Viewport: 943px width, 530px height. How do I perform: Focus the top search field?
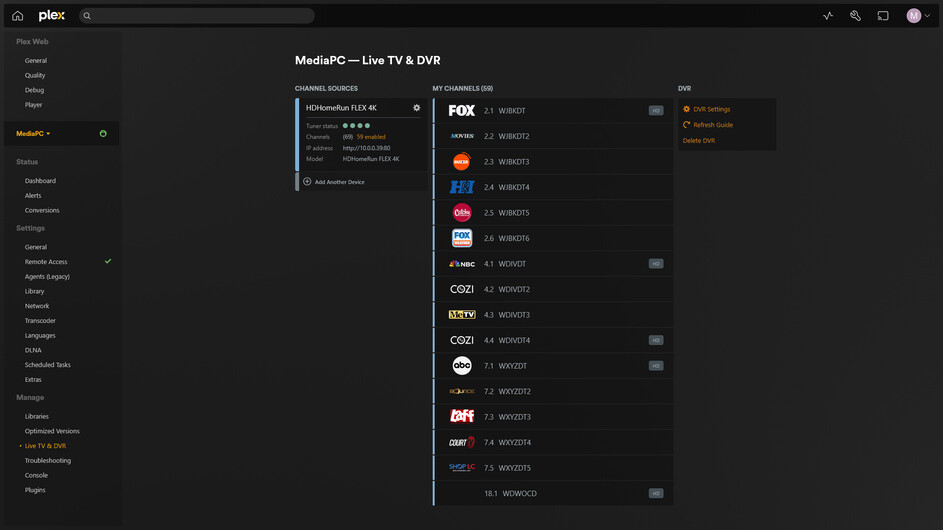[x=197, y=16]
